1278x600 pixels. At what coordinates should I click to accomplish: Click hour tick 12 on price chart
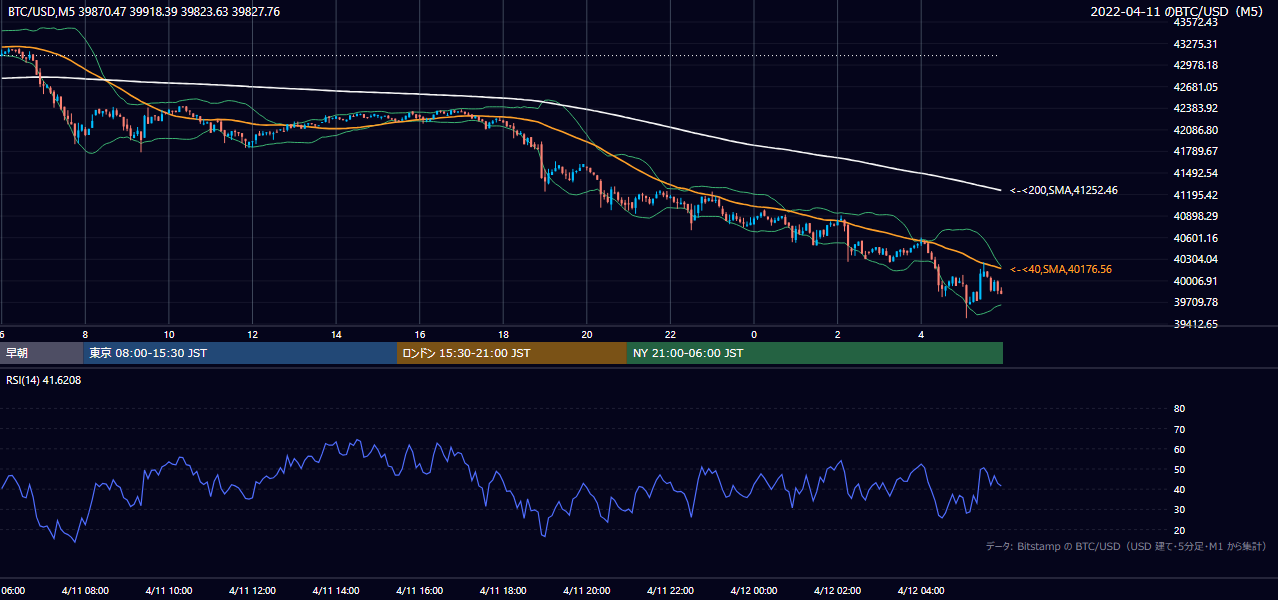pos(252,334)
